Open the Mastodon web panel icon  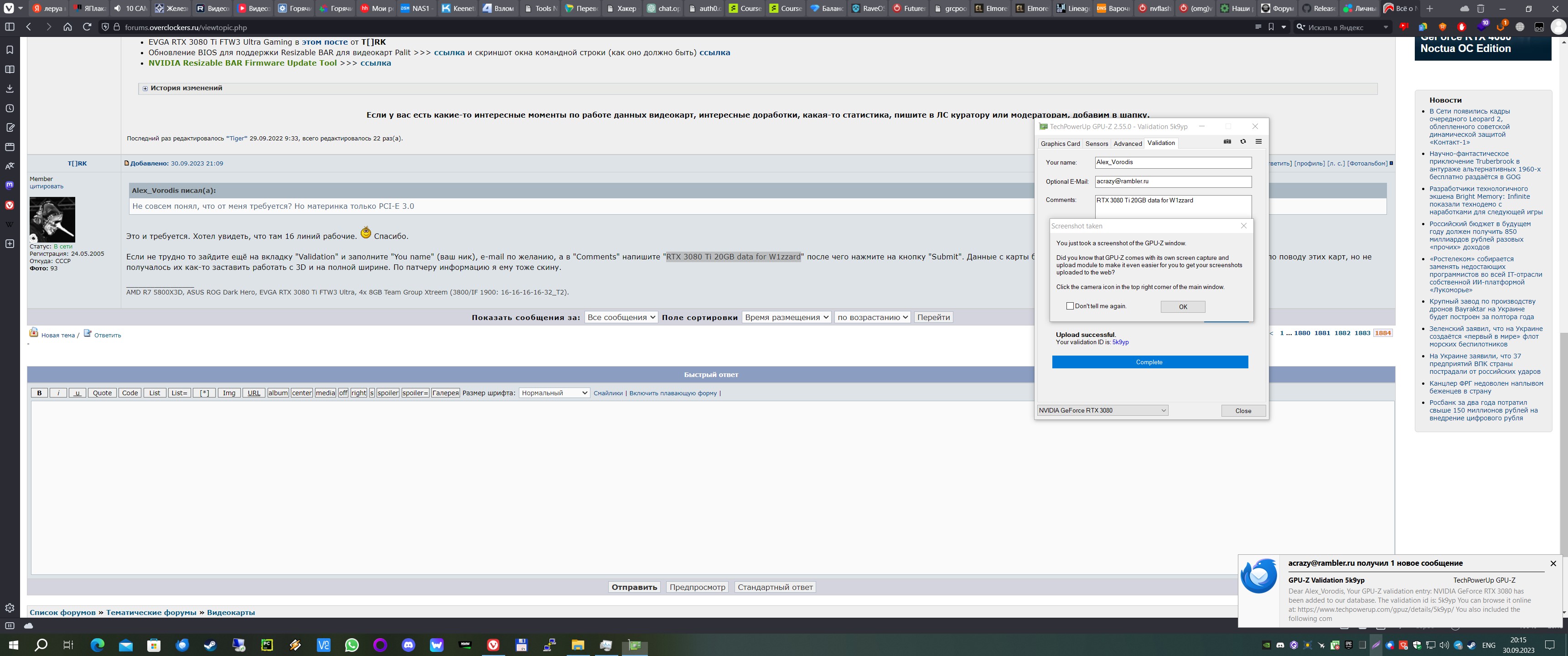10,185
